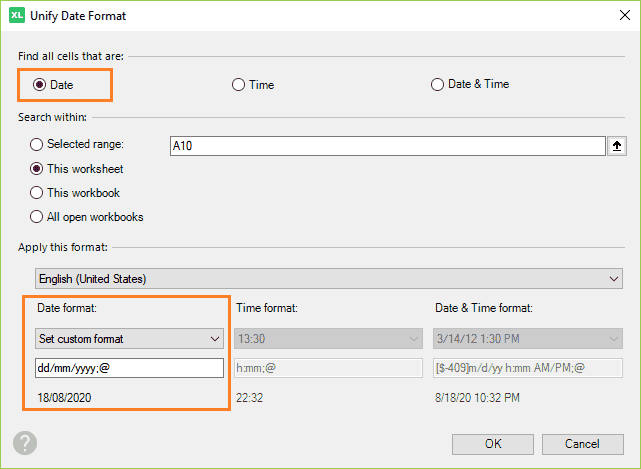Expand the Set custom format dropdown
This screenshot has height=469, width=641.
point(129,339)
